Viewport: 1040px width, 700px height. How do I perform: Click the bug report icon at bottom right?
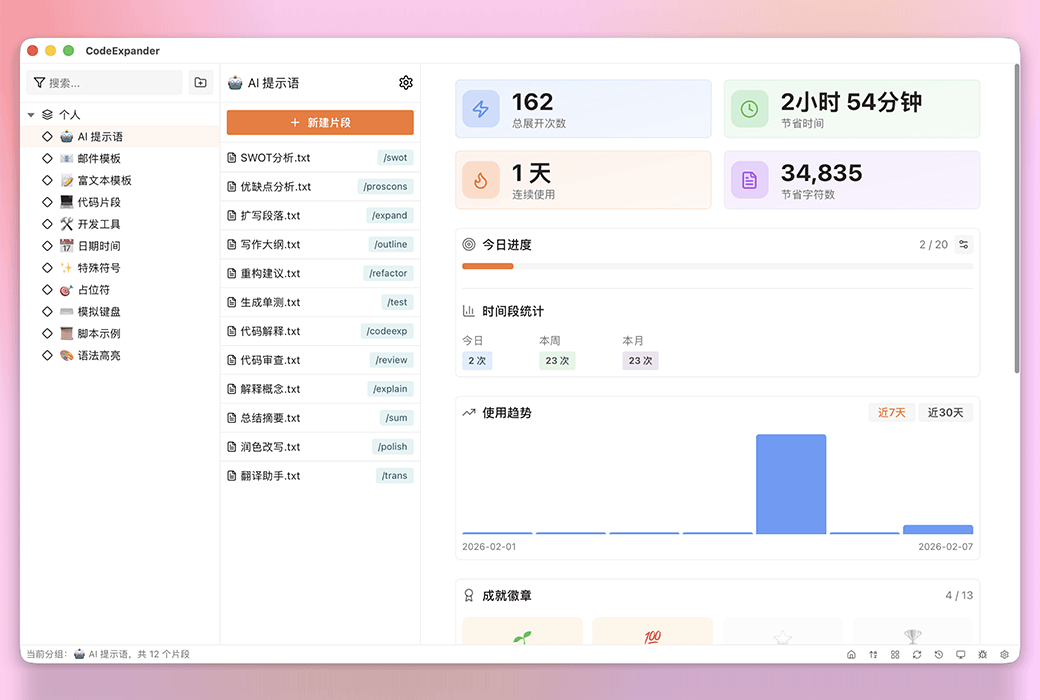point(983,655)
